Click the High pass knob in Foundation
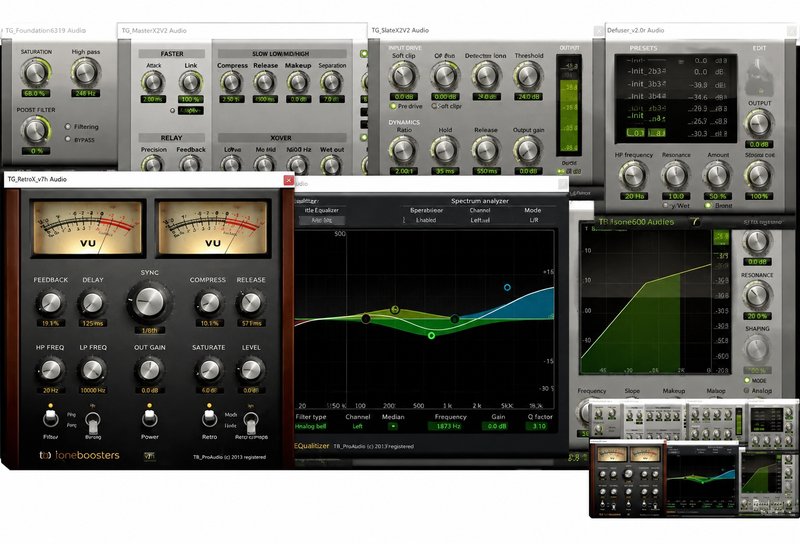The width and height of the screenshot is (800, 544). 85,72
